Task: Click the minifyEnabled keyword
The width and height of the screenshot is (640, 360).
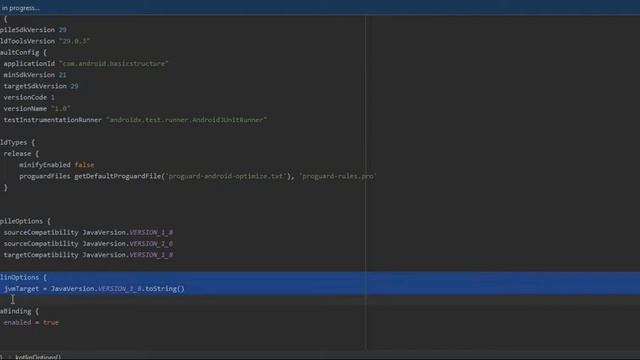Action: coord(44,165)
